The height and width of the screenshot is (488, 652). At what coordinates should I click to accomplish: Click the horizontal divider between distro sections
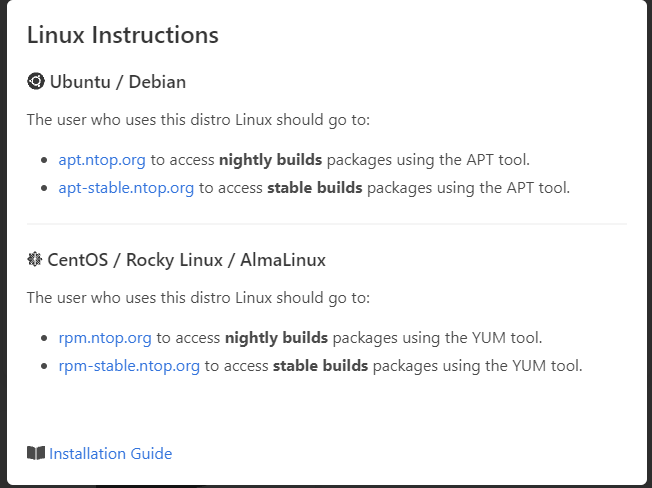pos(326,224)
